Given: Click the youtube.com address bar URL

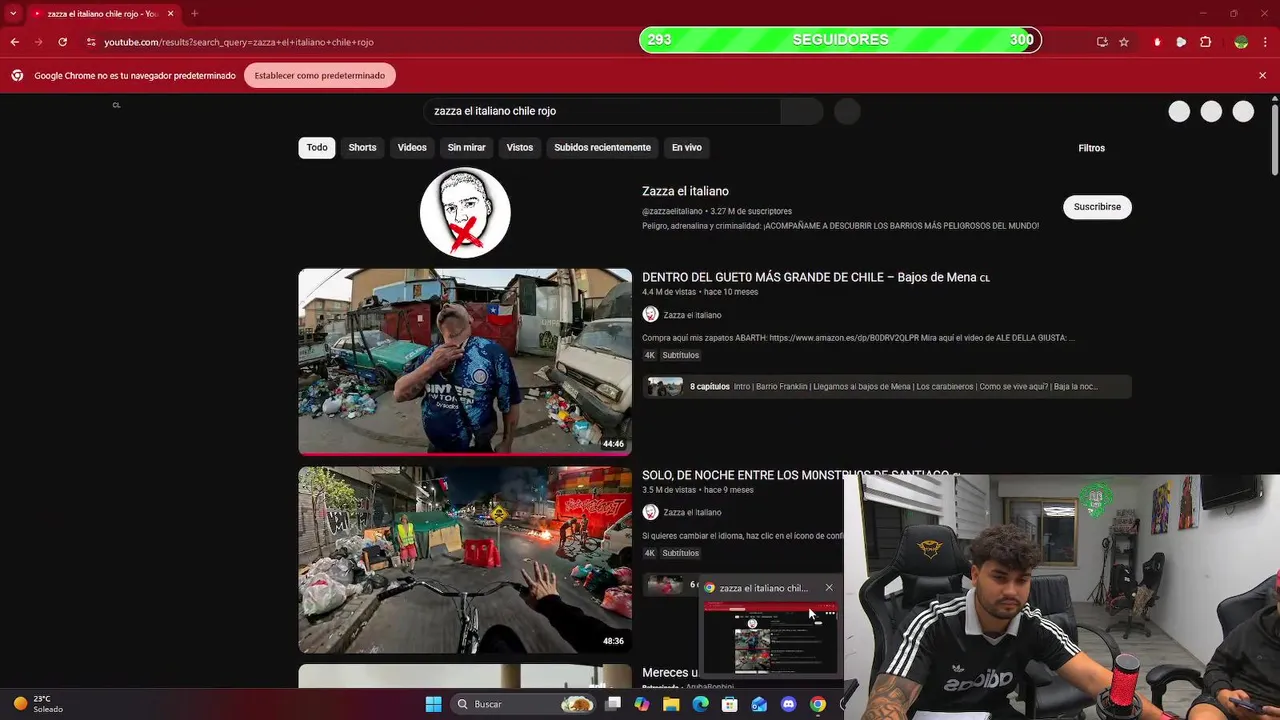Looking at the screenshot, I should pyautogui.click(x=239, y=42).
